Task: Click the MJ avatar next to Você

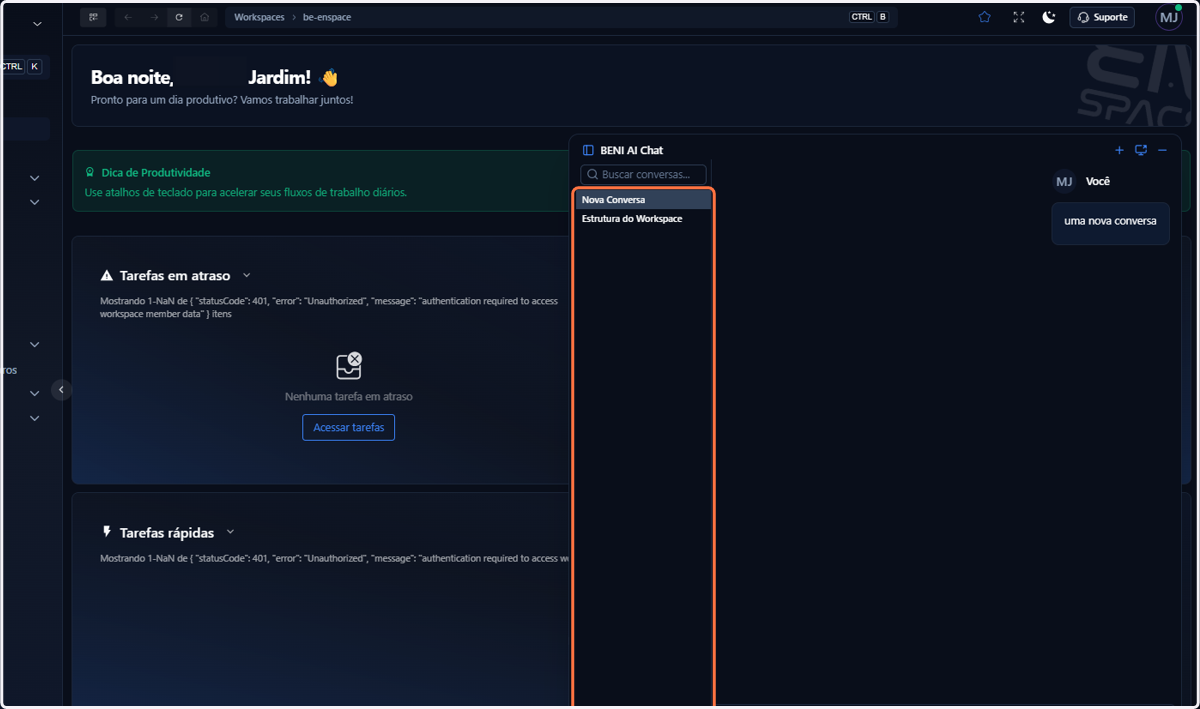Action: click(x=1064, y=182)
